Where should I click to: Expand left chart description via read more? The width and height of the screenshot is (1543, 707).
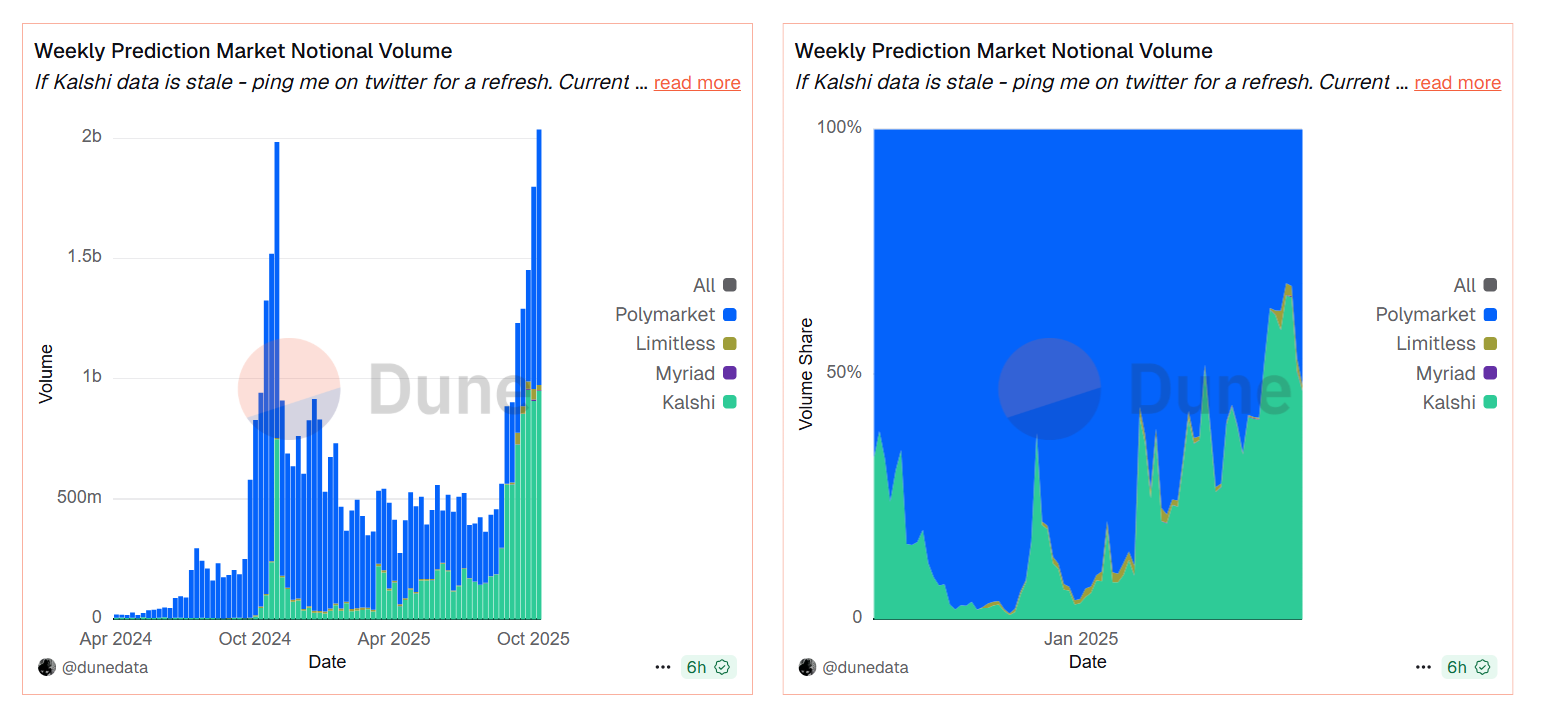coord(697,83)
